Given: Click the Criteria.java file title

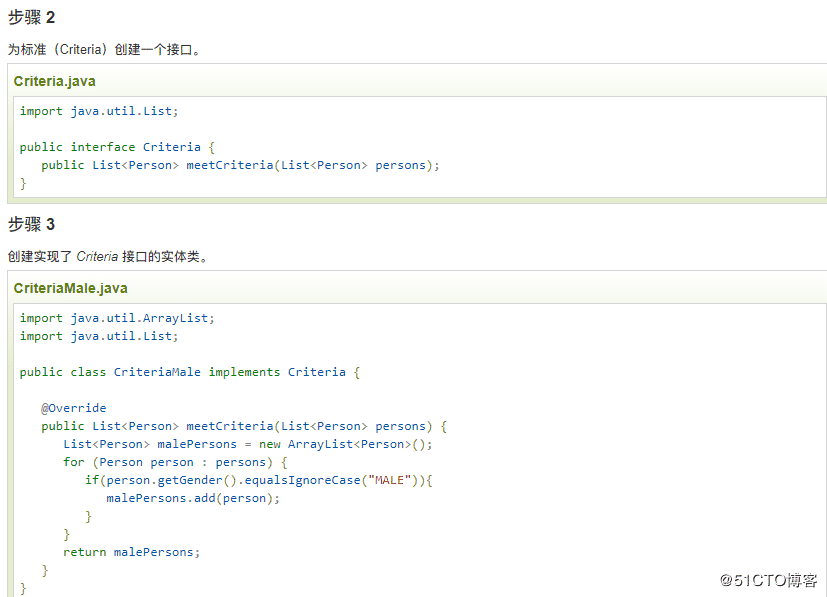Looking at the screenshot, I should point(54,81).
